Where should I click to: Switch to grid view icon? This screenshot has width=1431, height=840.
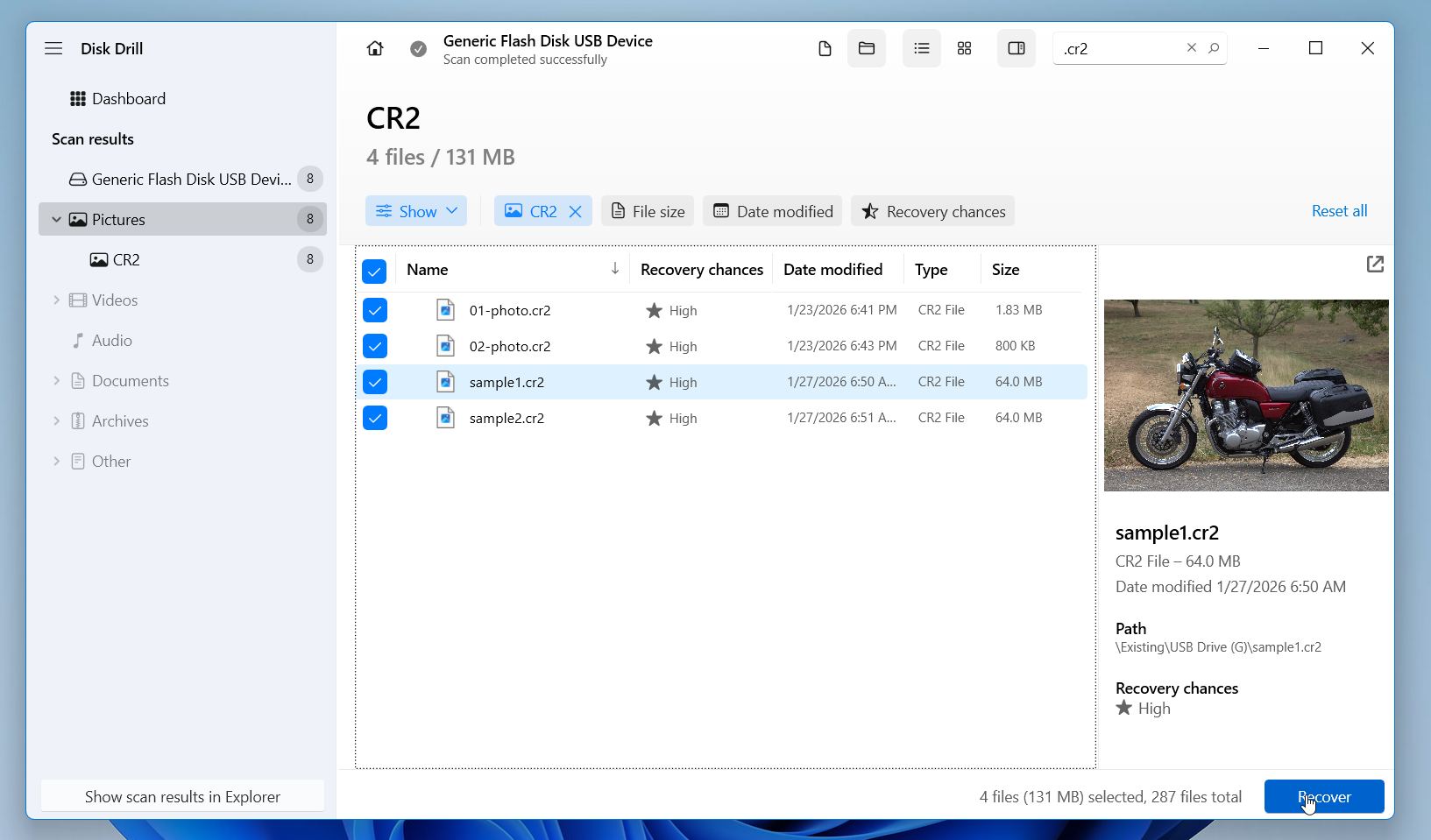[x=964, y=48]
